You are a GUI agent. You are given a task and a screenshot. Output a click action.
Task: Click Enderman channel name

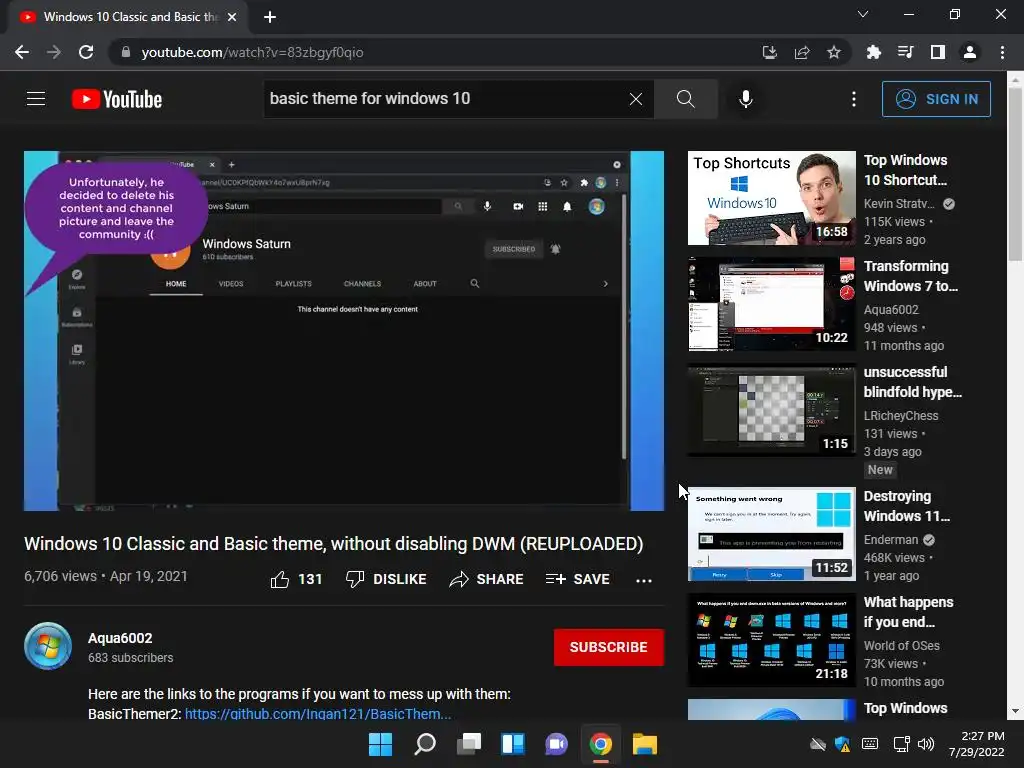[x=891, y=539]
